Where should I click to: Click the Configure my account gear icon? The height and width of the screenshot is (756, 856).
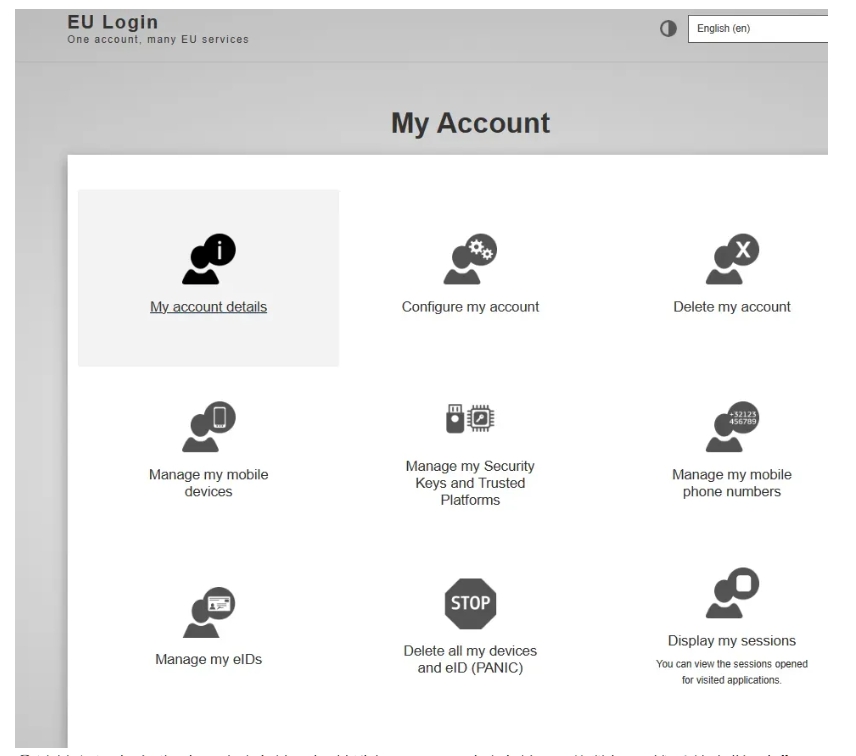click(470, 262)
